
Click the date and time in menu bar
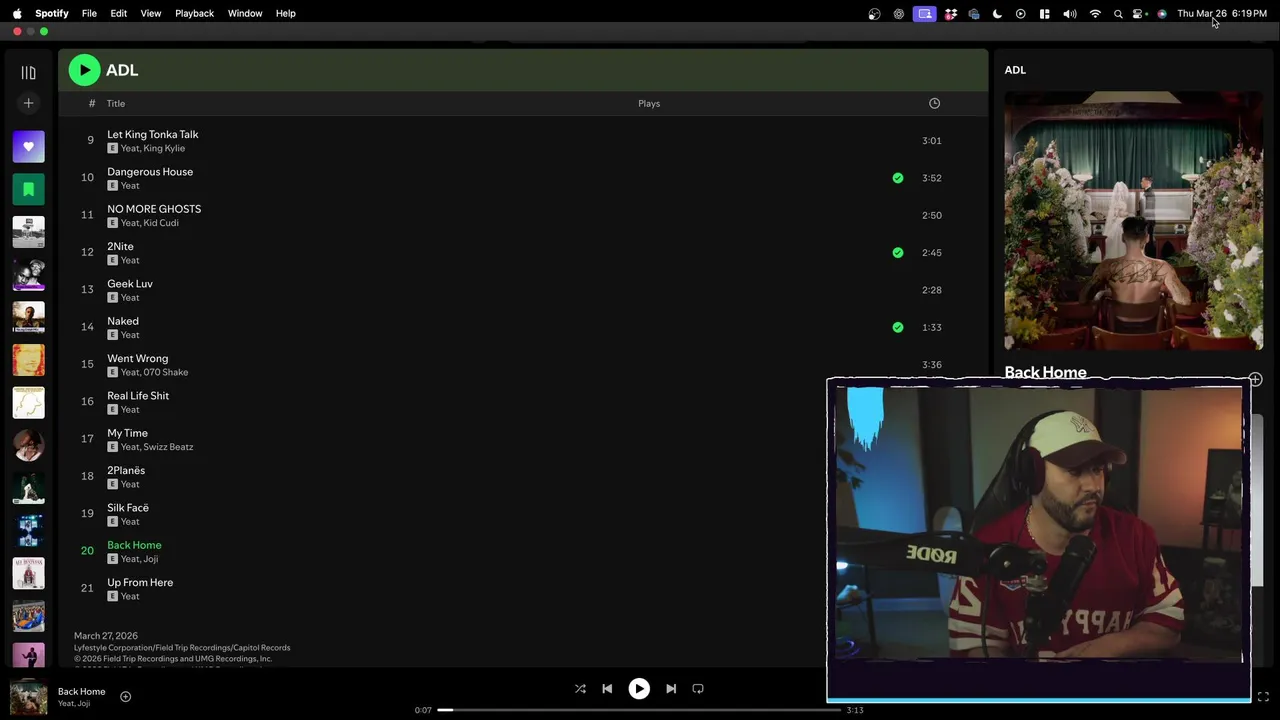coord(1222,13)
